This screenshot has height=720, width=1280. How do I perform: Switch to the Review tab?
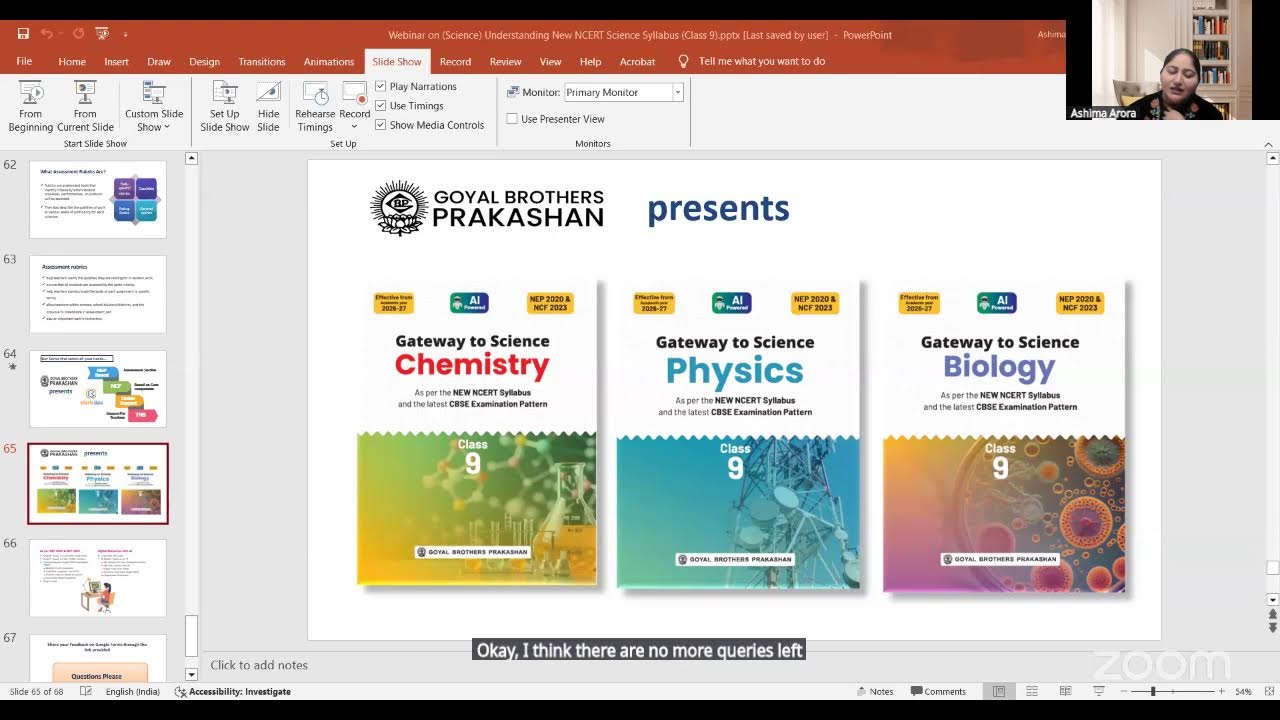505,61
